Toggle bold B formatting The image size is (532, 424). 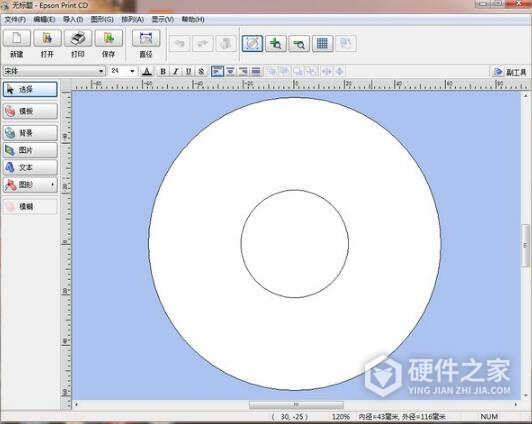[163, 71]
